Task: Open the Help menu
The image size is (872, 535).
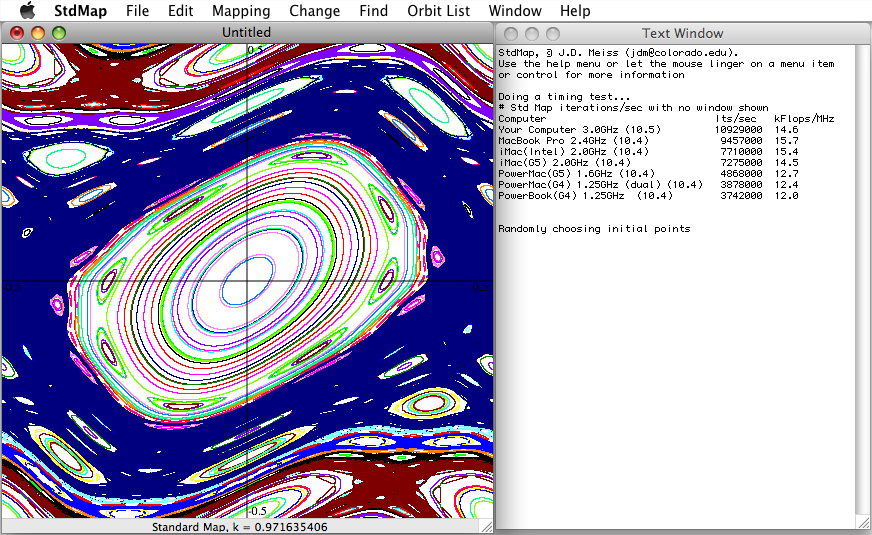Action: point(575,11)
